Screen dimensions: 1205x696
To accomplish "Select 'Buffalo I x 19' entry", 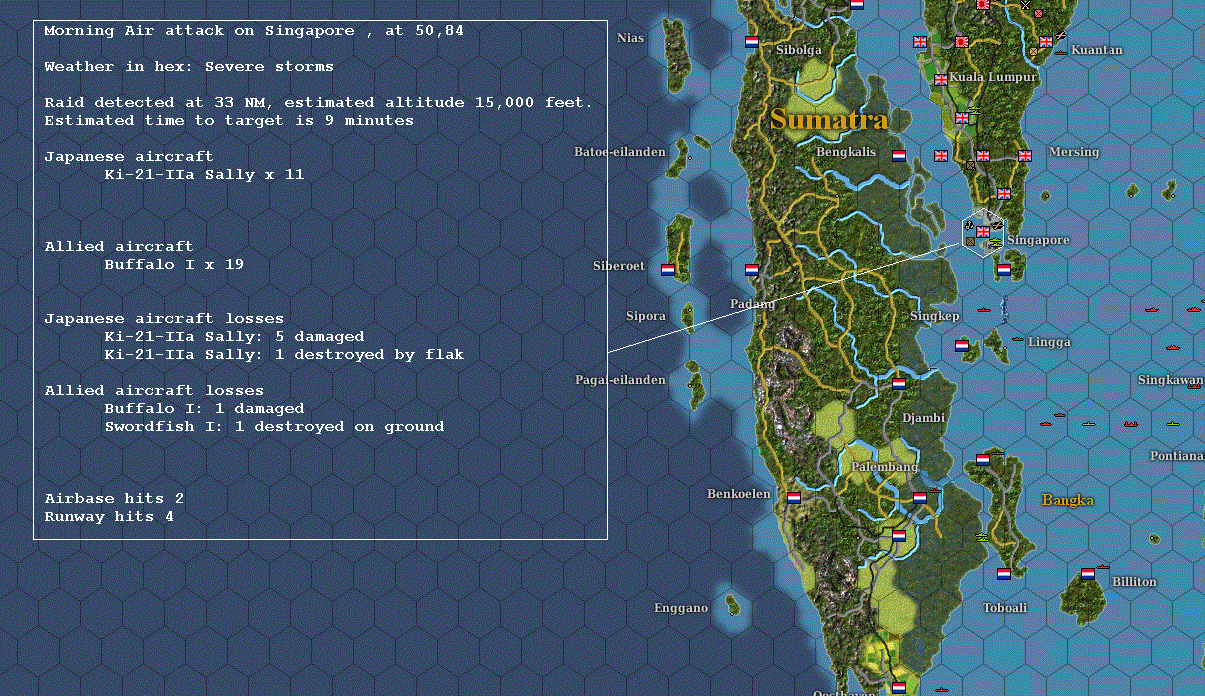I will 174,265.
